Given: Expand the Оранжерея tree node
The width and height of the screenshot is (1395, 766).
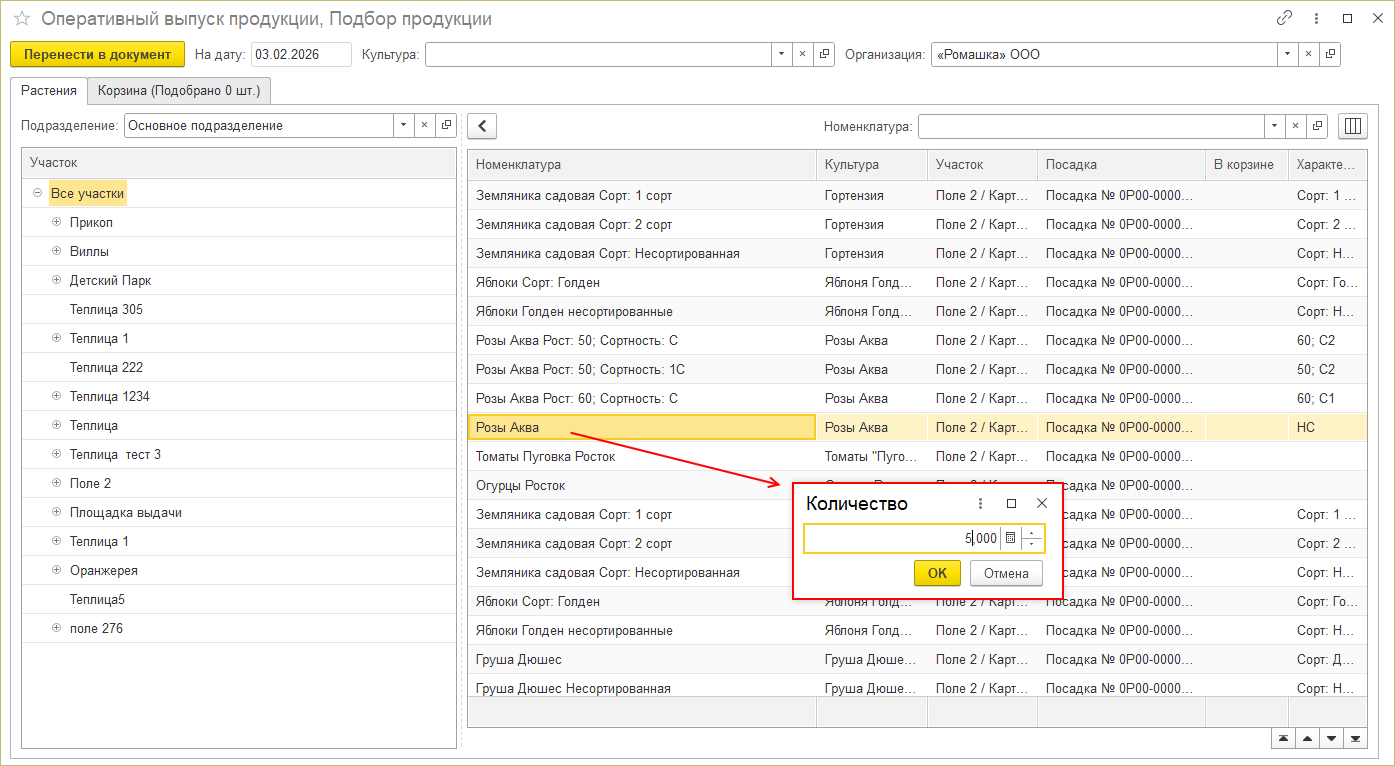Looking at the screenshot, I should coord(57,570).
